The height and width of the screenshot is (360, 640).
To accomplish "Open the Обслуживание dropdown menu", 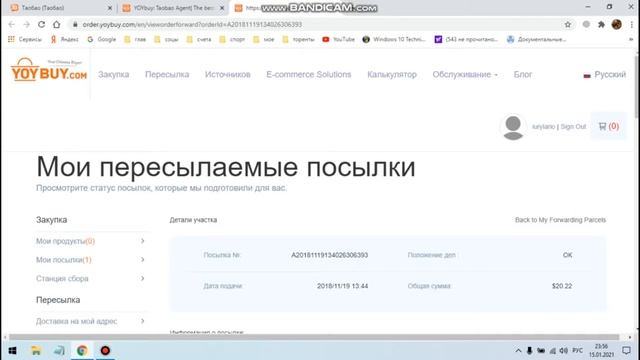I will point(465,75).
